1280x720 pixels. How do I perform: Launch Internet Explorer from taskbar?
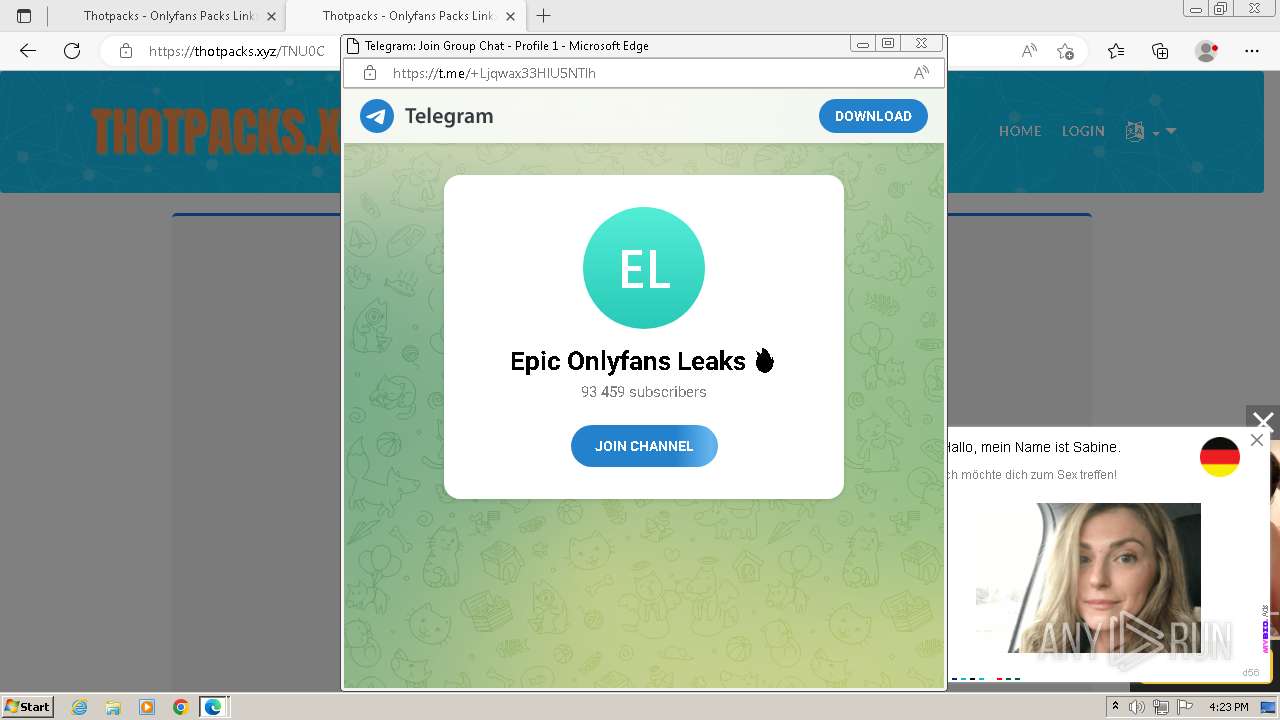79,707
